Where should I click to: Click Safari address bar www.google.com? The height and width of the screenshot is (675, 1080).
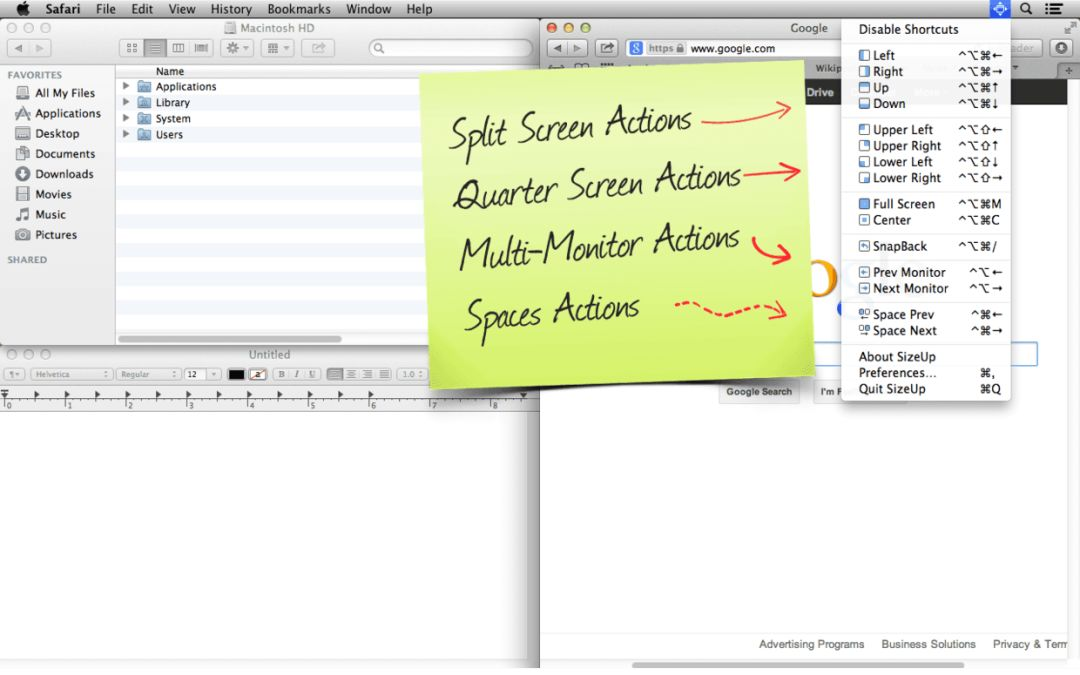point(732,48)
